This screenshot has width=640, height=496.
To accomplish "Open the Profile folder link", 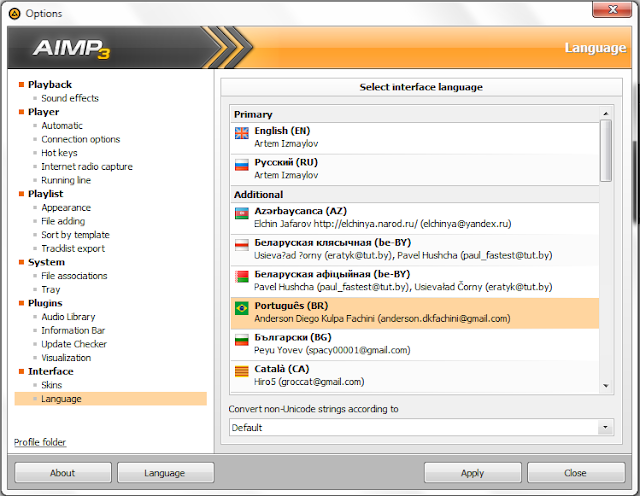I will (x=40, y=443).
